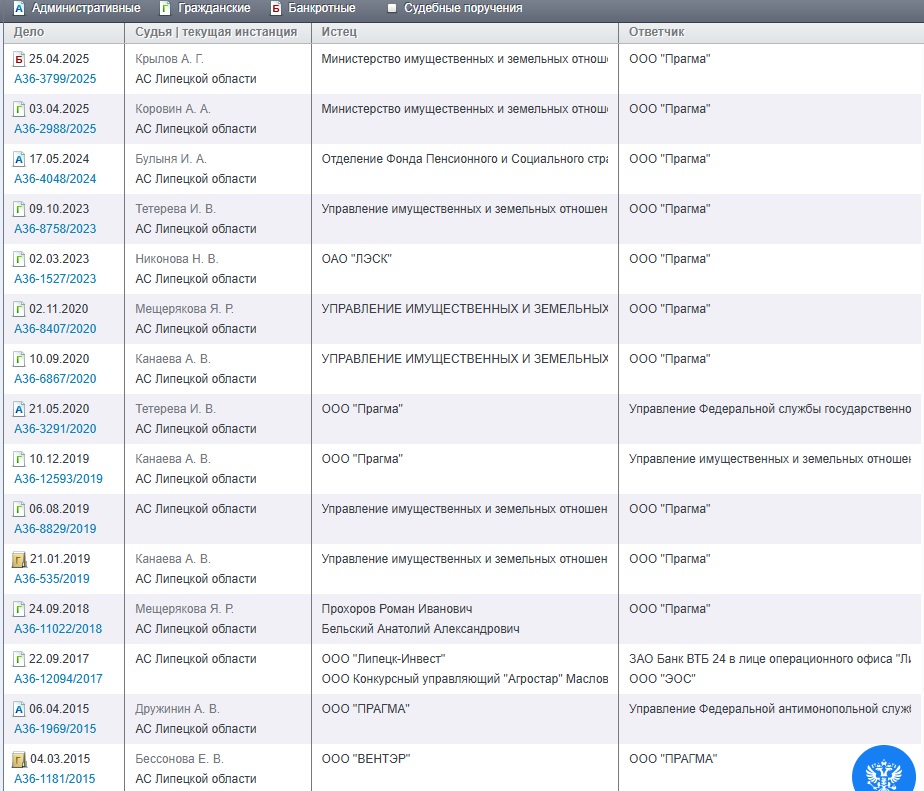This screenshot has height=791, width=924.
Task: Select defendant Управление Федеральной службы государственной
Action: (770, 409)
